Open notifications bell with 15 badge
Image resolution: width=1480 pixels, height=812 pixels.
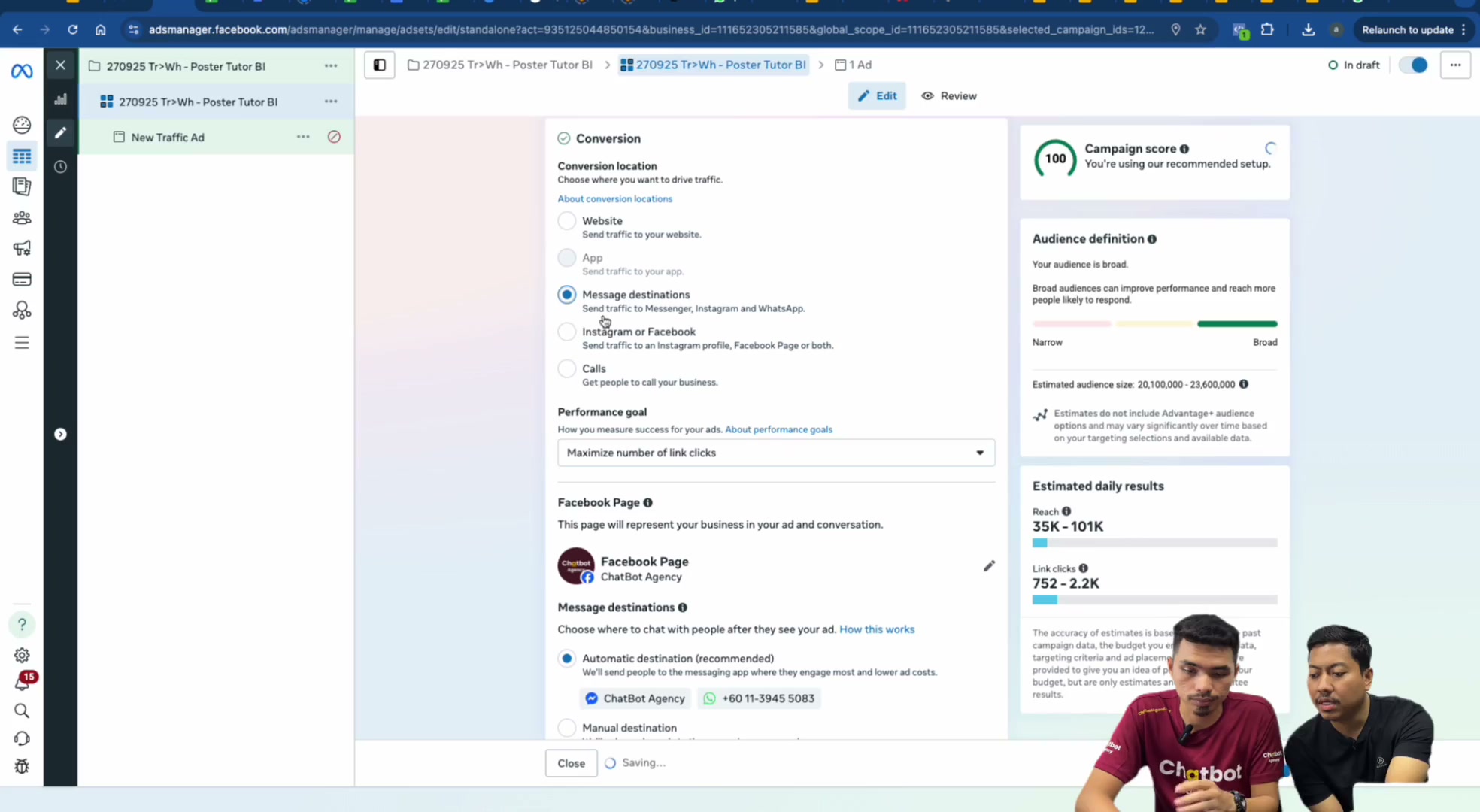click(23, 681)
